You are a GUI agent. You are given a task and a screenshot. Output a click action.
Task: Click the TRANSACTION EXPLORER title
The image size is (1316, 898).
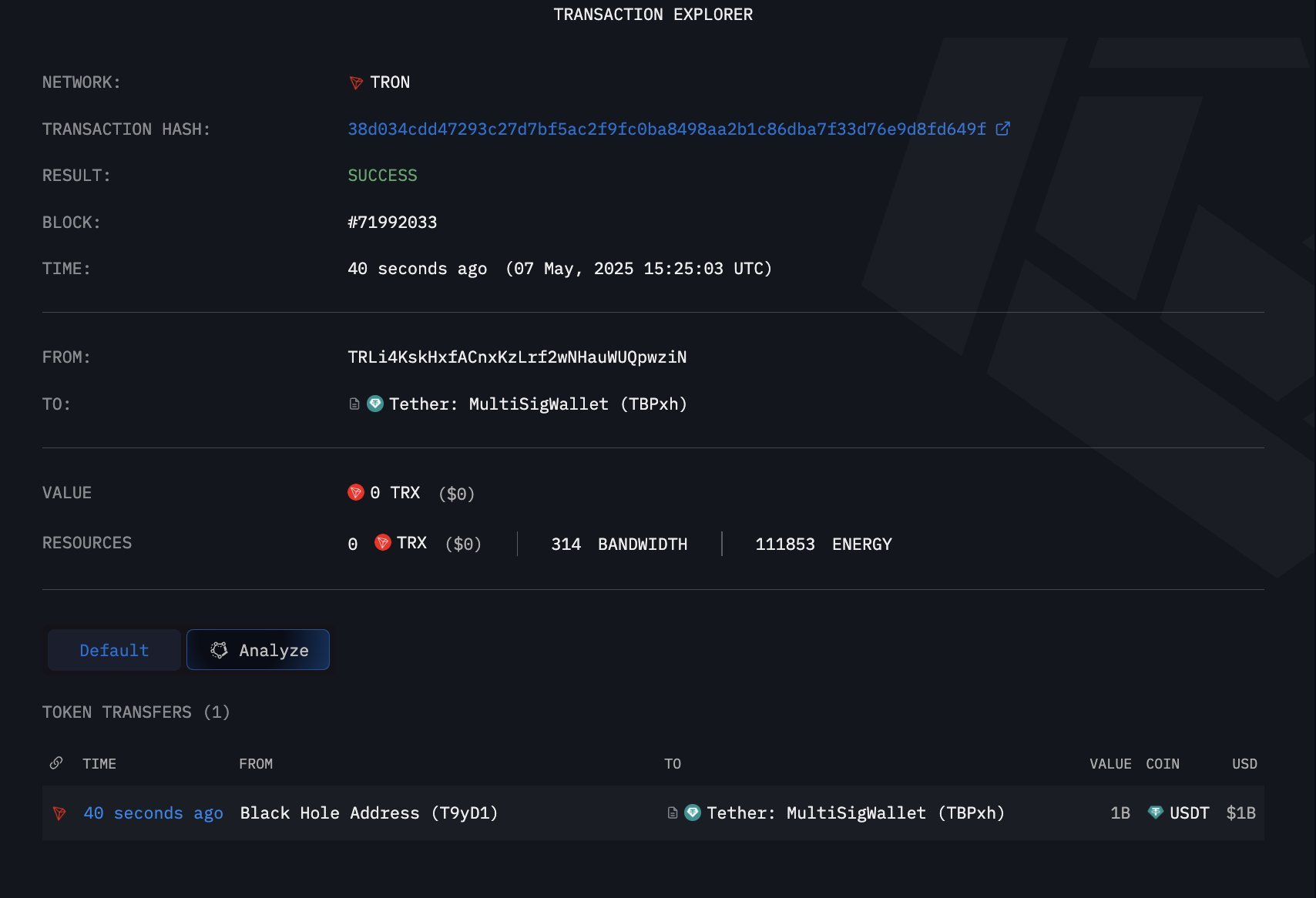coord(653,15)
